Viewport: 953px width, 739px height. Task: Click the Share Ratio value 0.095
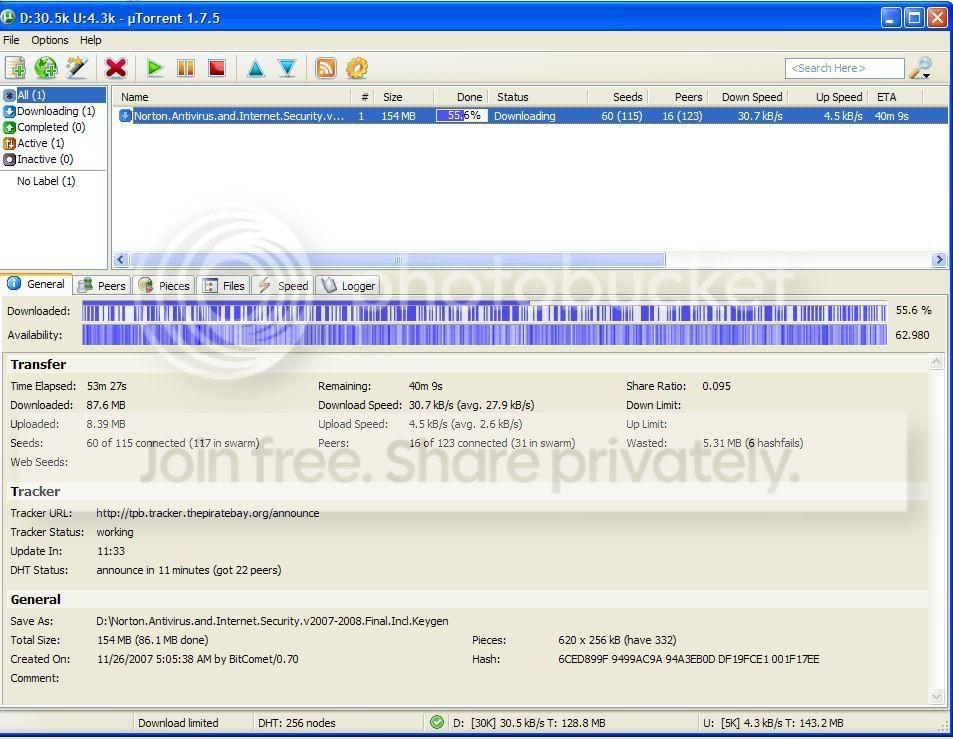click(x=717, y=386)
